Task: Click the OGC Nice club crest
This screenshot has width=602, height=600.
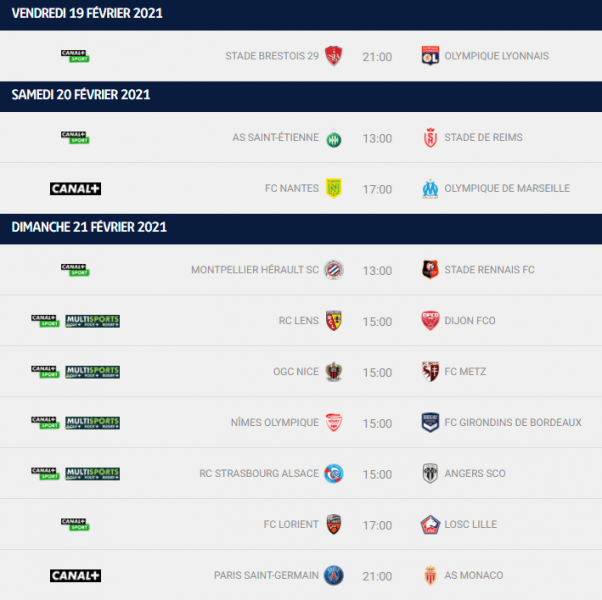Action: point(334,372)
